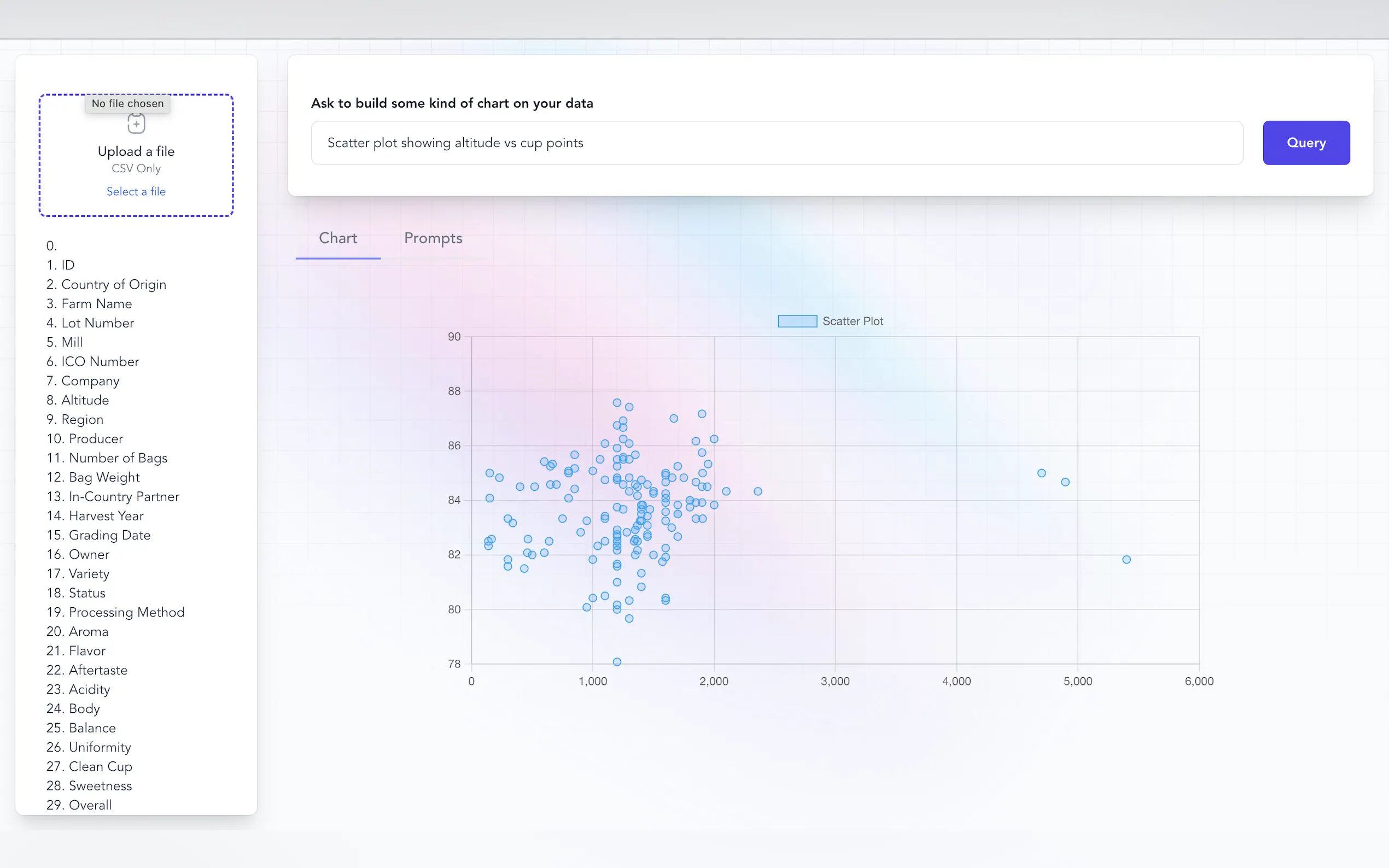The width and height of the screenshot is (1389, 868).
Task: Click the Harvest Year column entry
Action: 106,516
